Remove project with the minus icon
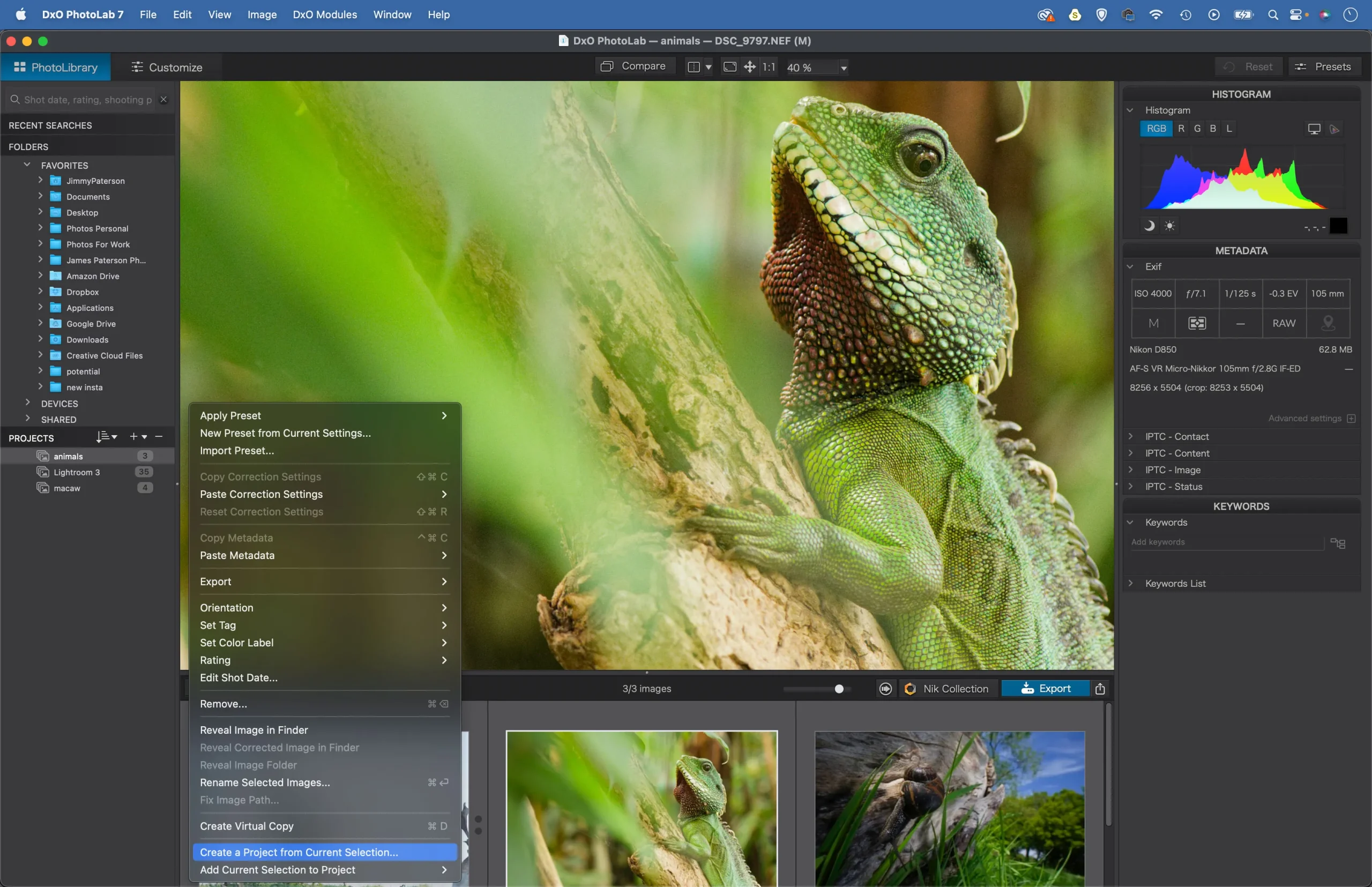 159,437
